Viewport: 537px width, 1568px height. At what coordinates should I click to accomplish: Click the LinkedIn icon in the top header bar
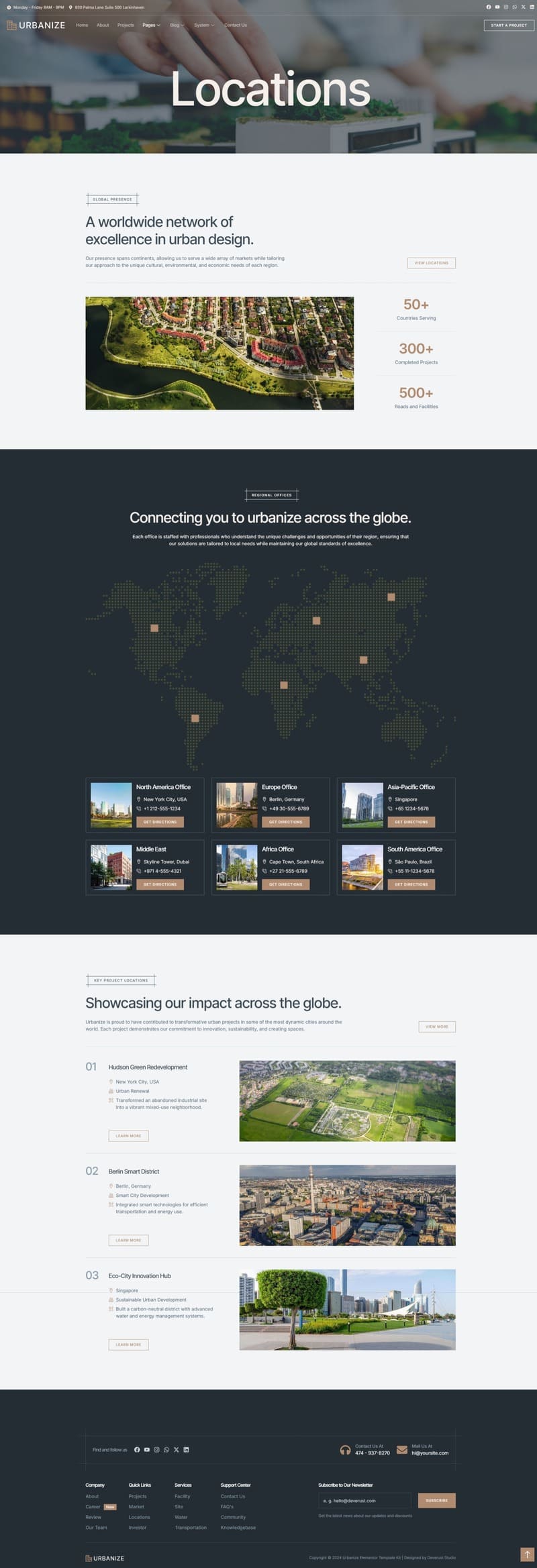[532, 7]
